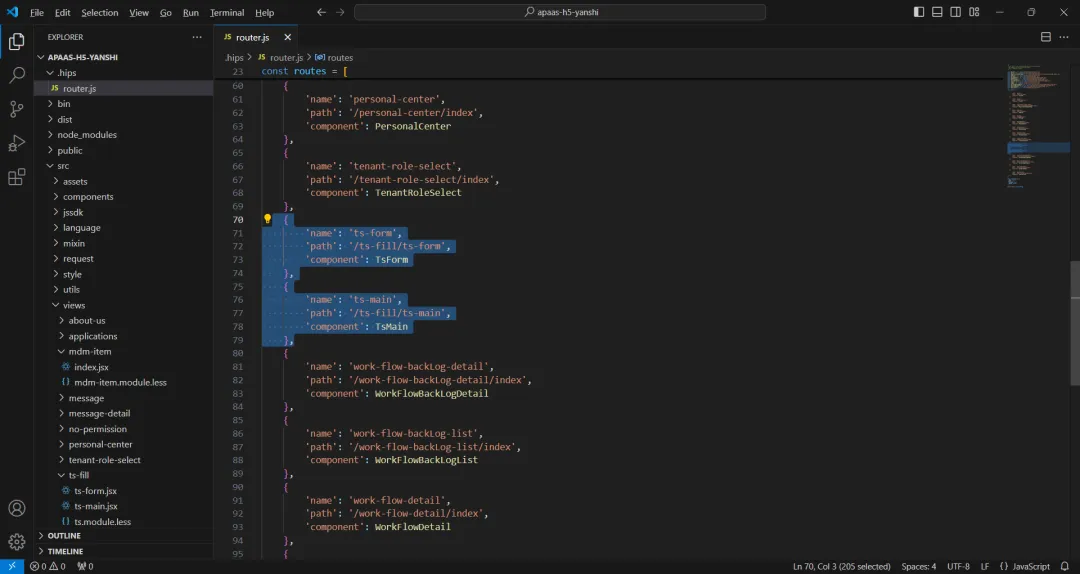Click 'TenantRoleSelect' on line 68
Viewport: 1080px width, 574px height.
[x=418, y=193]
